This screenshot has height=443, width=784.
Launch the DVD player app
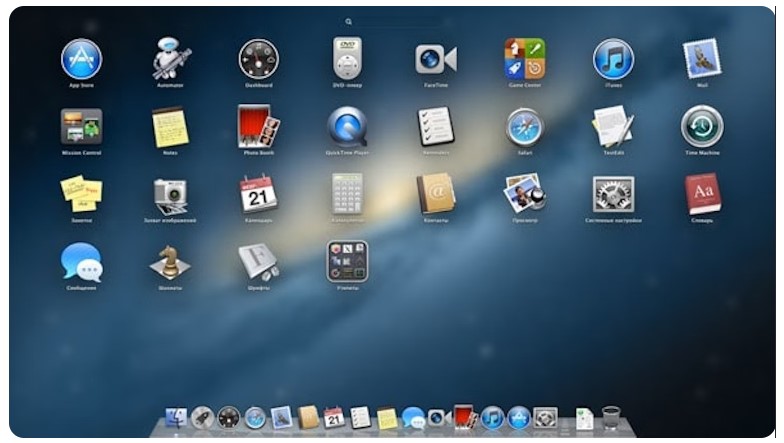tap(347, 58)
